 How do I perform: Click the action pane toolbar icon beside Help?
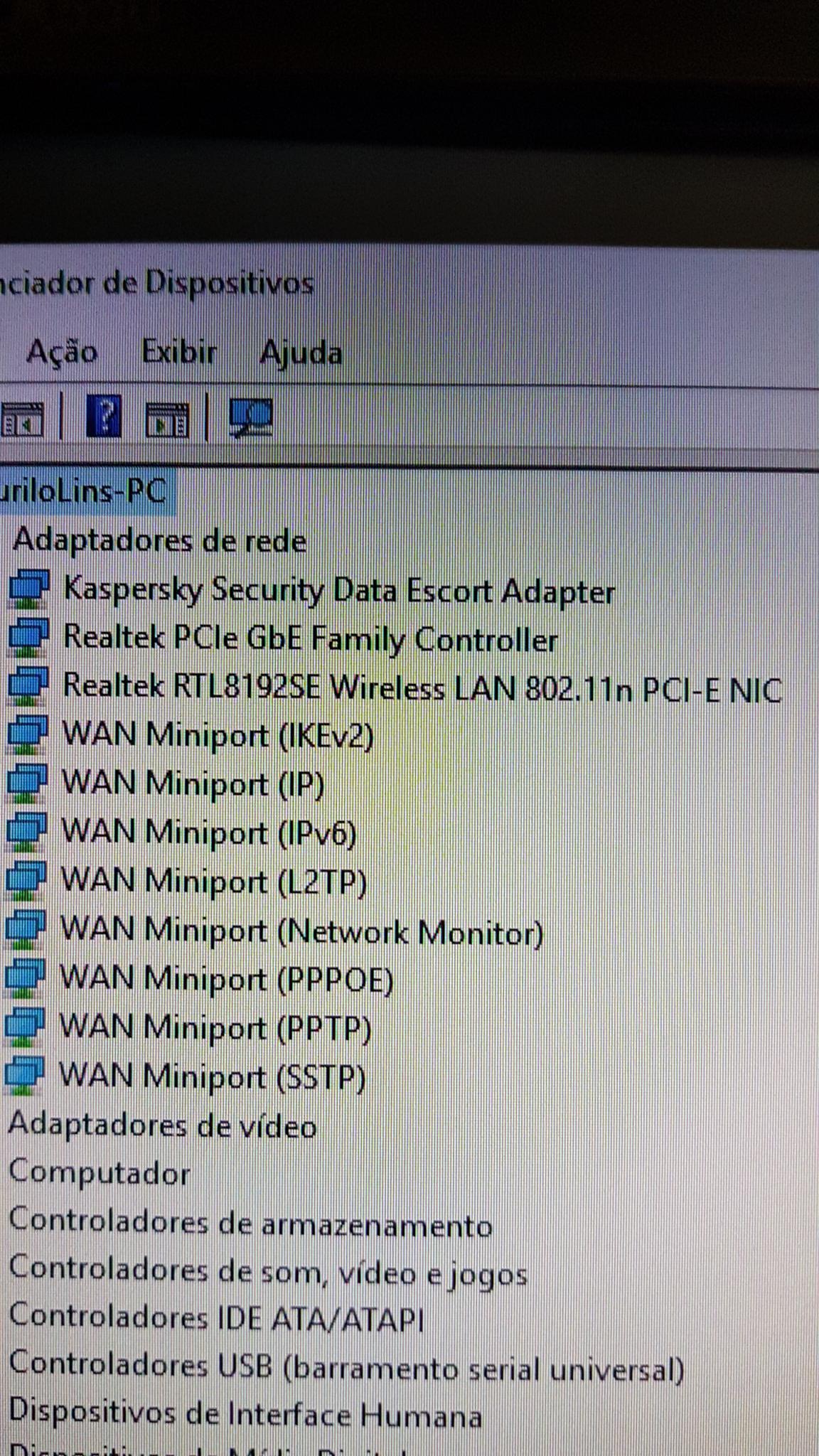pyautogui.click(x=167, y=419)
